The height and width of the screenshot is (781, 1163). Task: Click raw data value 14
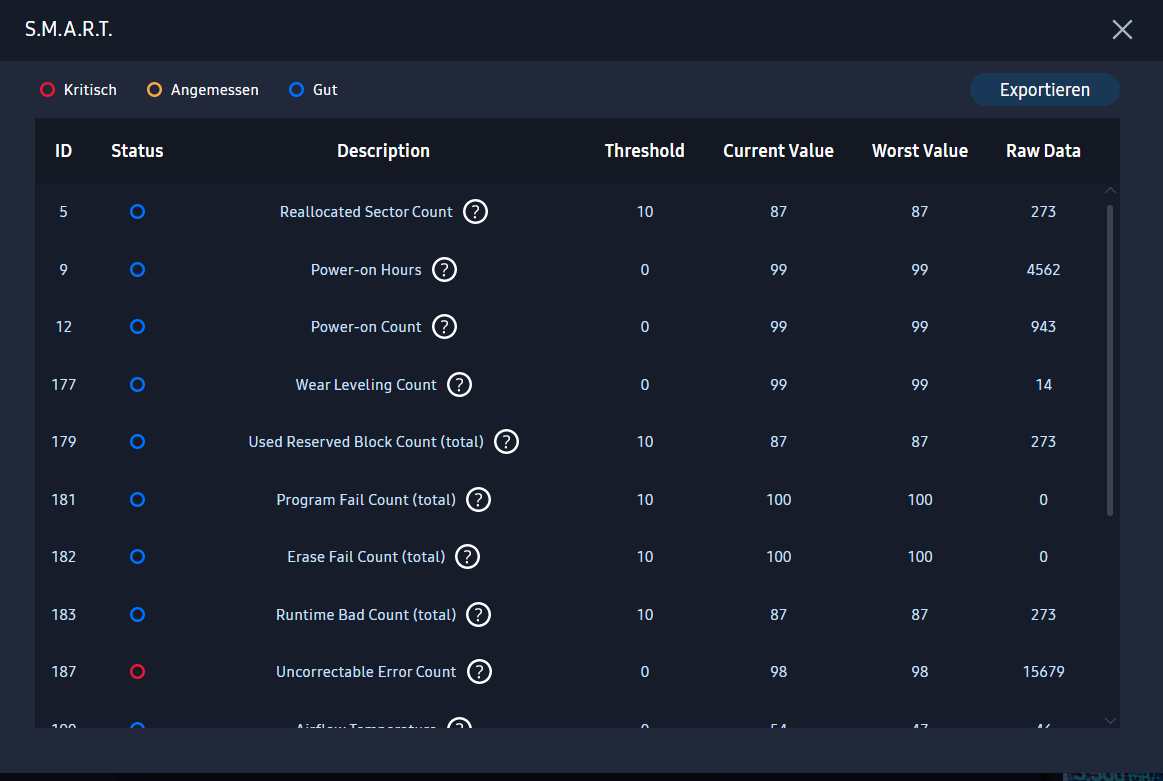pos(1044,385)
